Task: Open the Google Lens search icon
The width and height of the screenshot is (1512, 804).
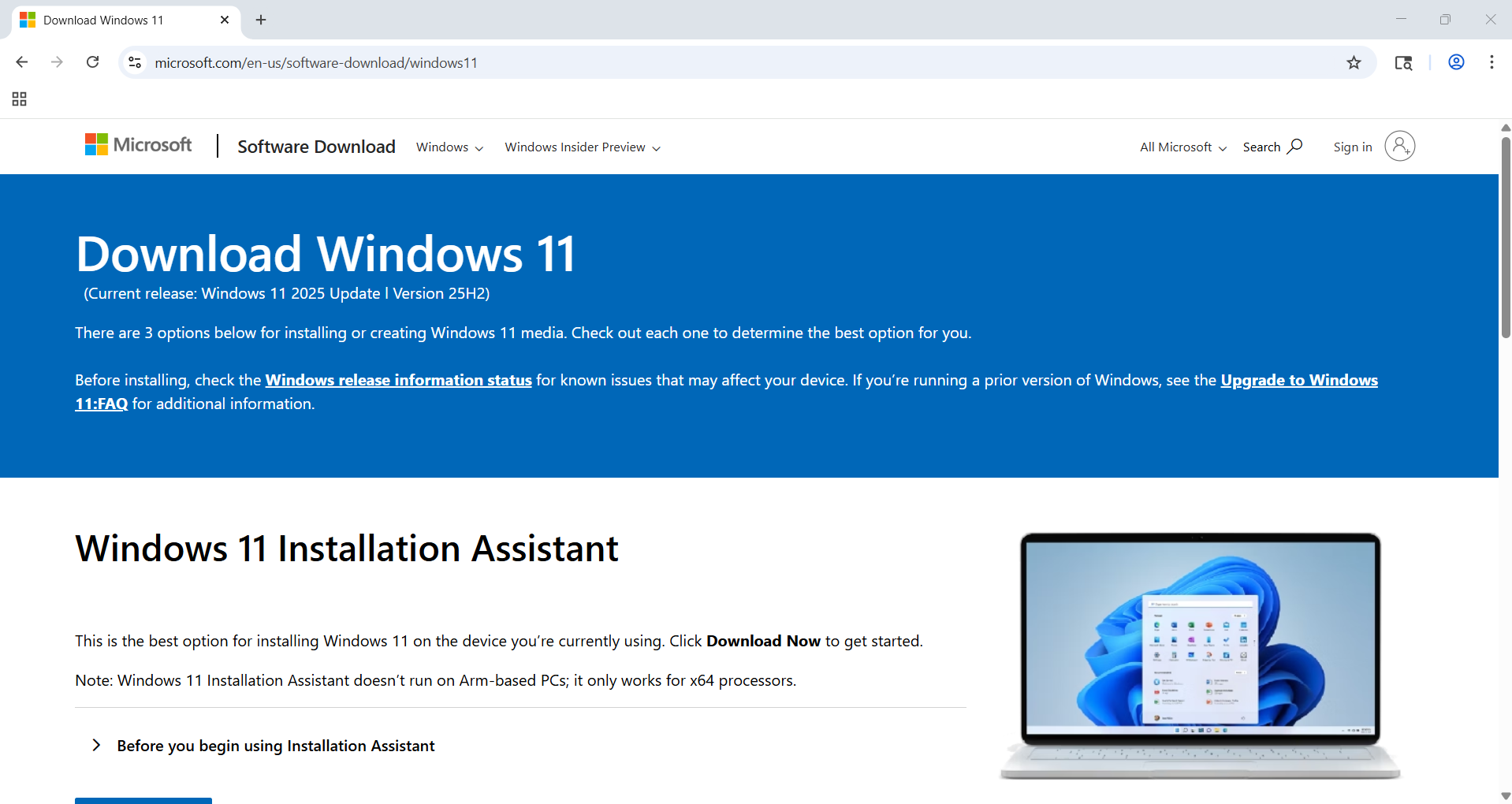Action: point(1403,62)
